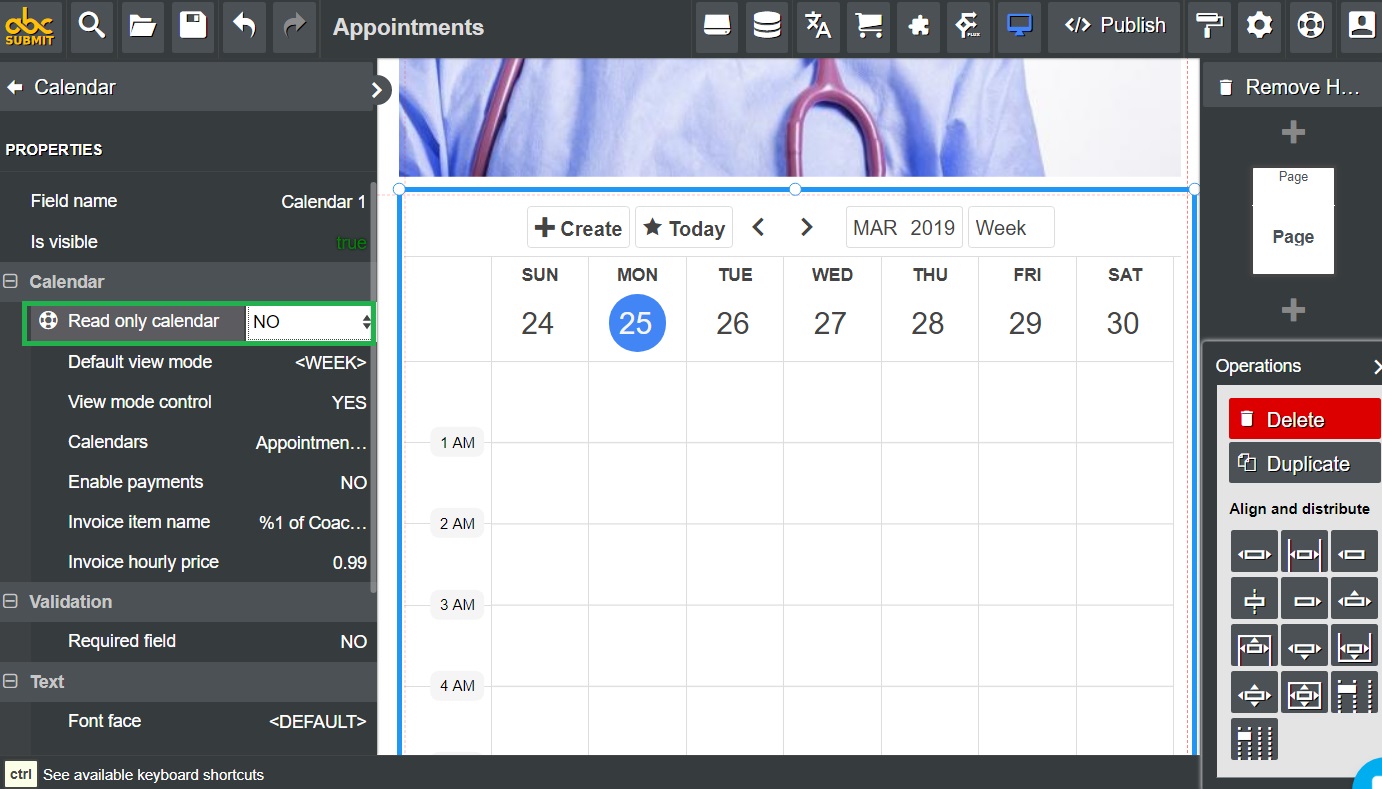Select the Page thumbnail in the right panel
Viewport: 1382px width, 789px height.
click(1293, 222)
